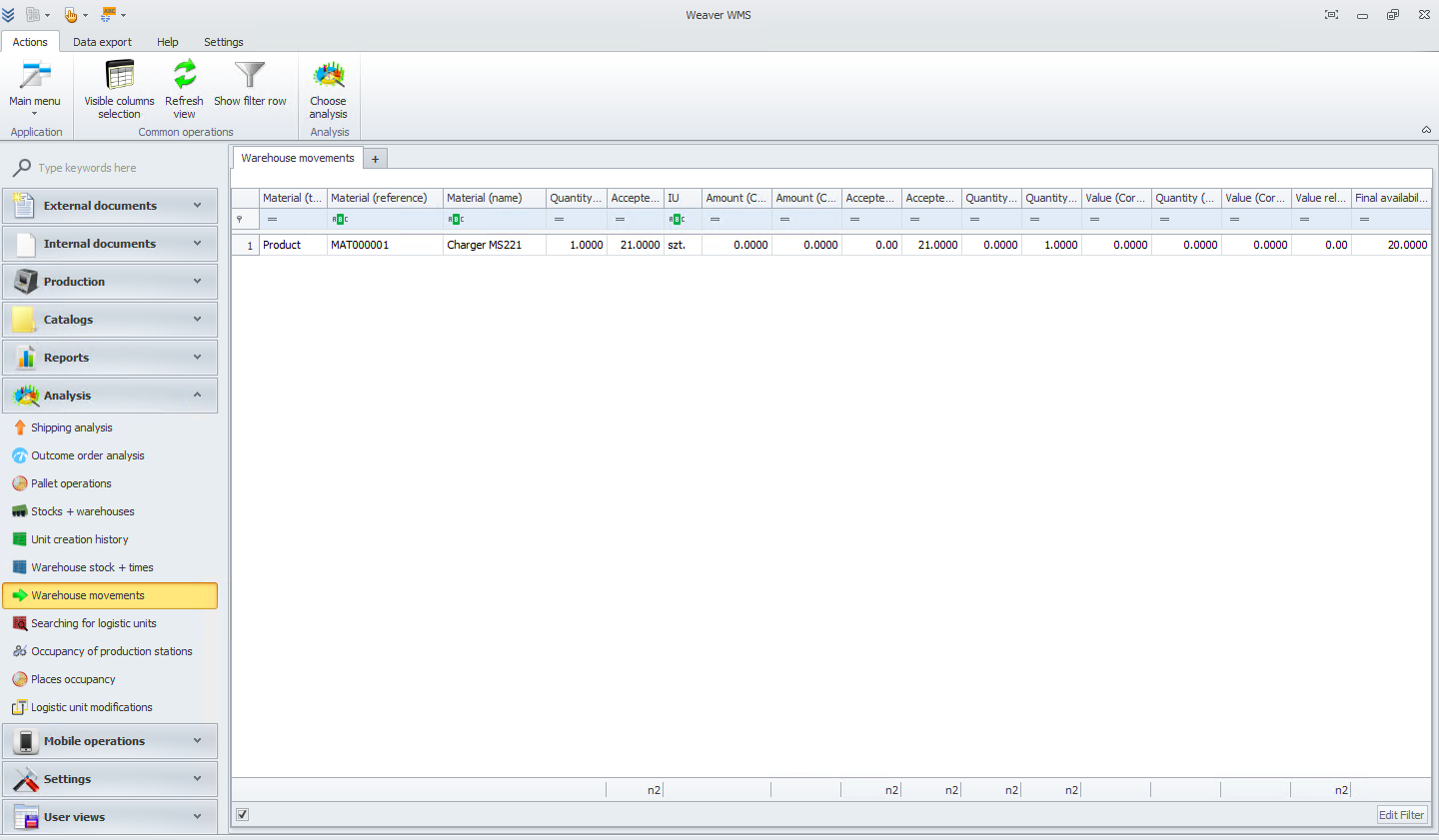1439x840 pixels.
Task: Click the keywords search field
Action: (120, 168)
